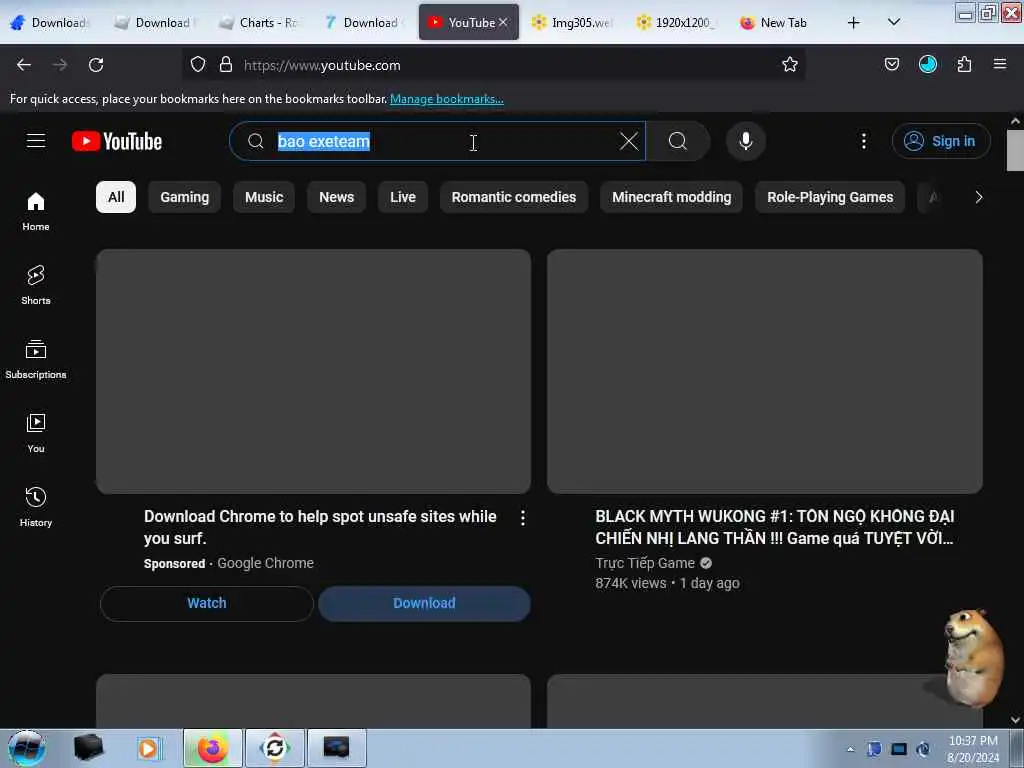Screen dimensions: 1024x768
Task: Open ad options three-dot menu
Action: pos(522,518)
